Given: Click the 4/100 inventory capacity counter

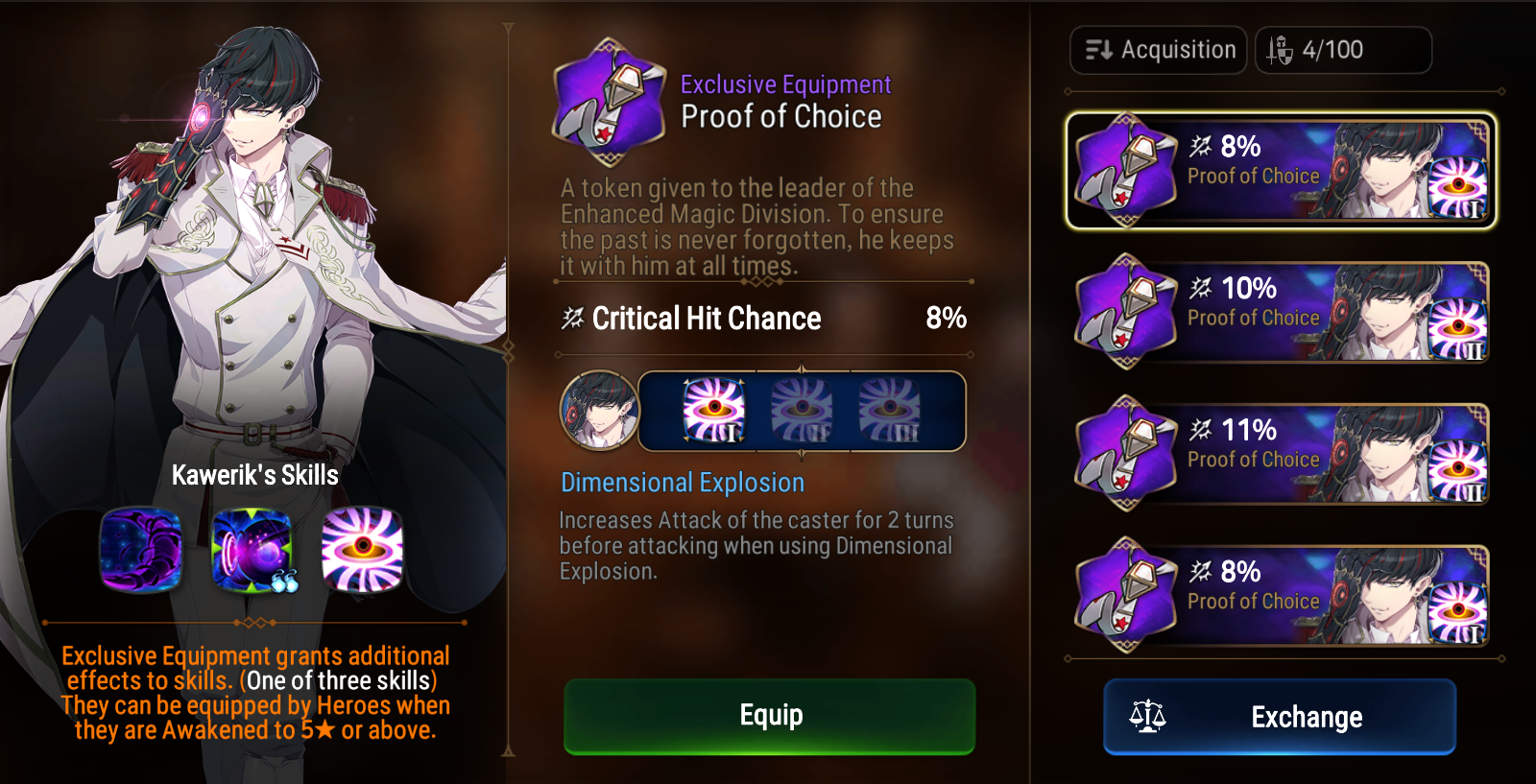Looking at the screenshot, I should [1344, 50].
